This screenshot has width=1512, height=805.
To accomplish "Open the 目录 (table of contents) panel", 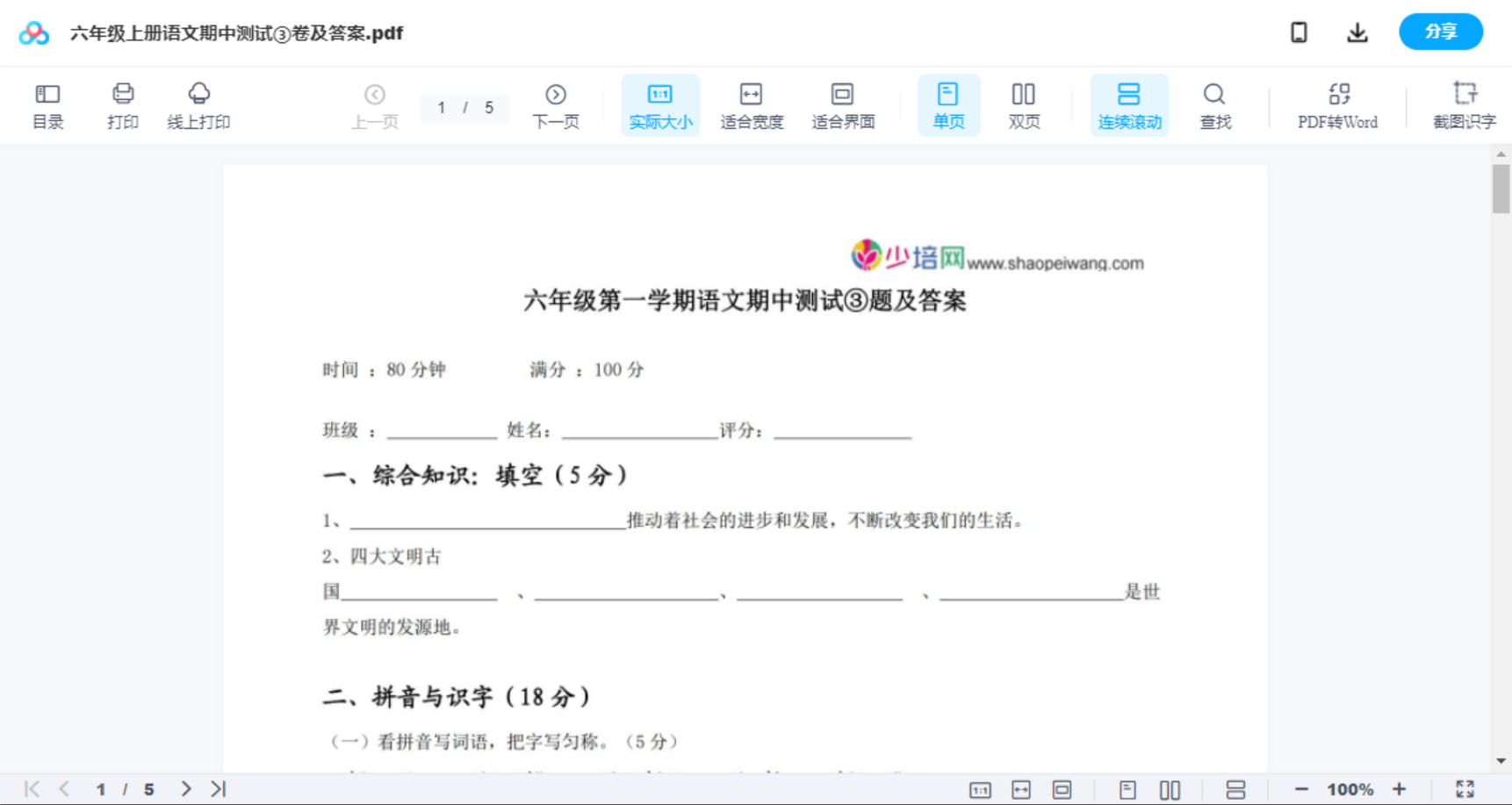I will 47,104.
